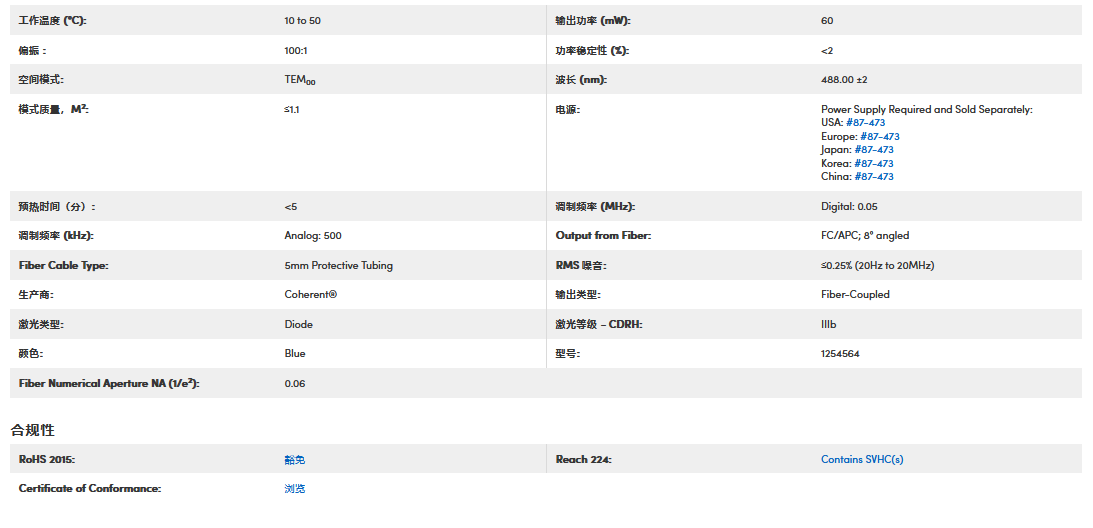This screenshot has height=528, width=1093.
Task: Open the USA power supply #87-473 link
Action: [865, 123]
